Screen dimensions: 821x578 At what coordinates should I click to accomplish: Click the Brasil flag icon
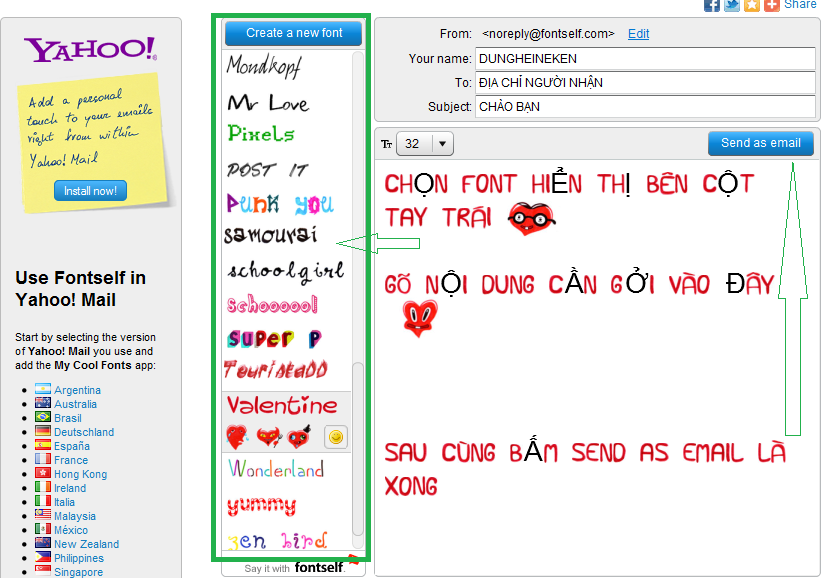point(43,417)
